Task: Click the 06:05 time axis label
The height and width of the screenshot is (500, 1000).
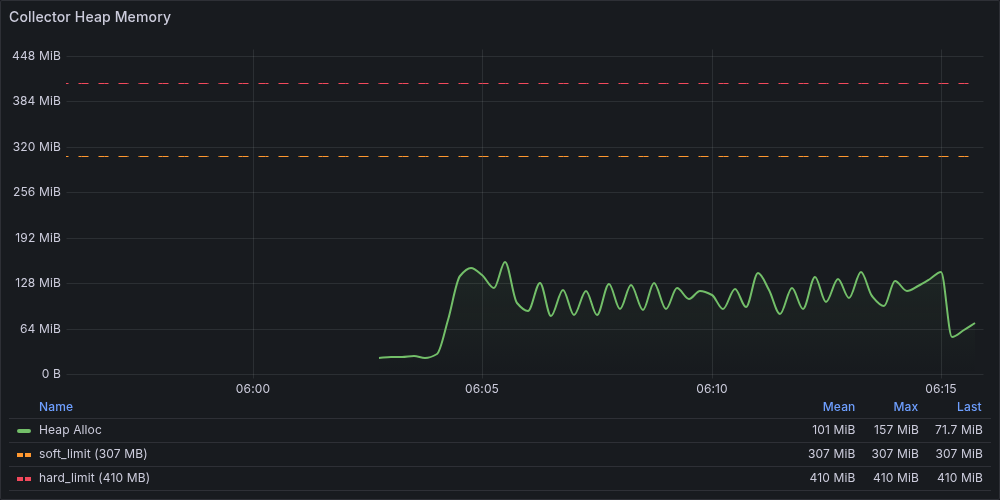Action: pyautogui.click(x=482, y=388)
